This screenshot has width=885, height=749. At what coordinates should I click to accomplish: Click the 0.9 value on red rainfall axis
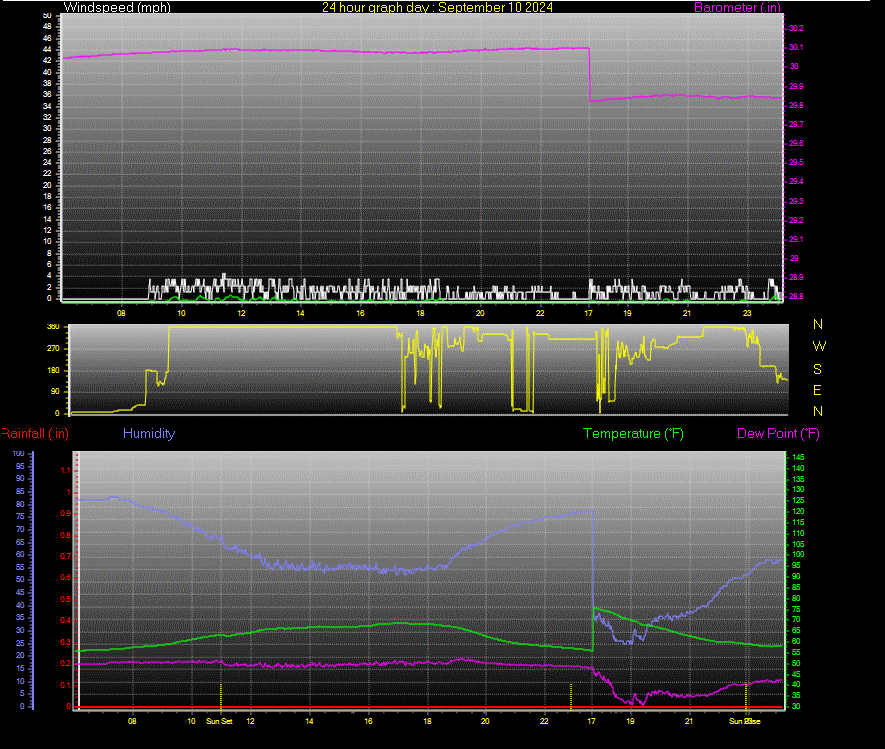[x=65, y=514]
